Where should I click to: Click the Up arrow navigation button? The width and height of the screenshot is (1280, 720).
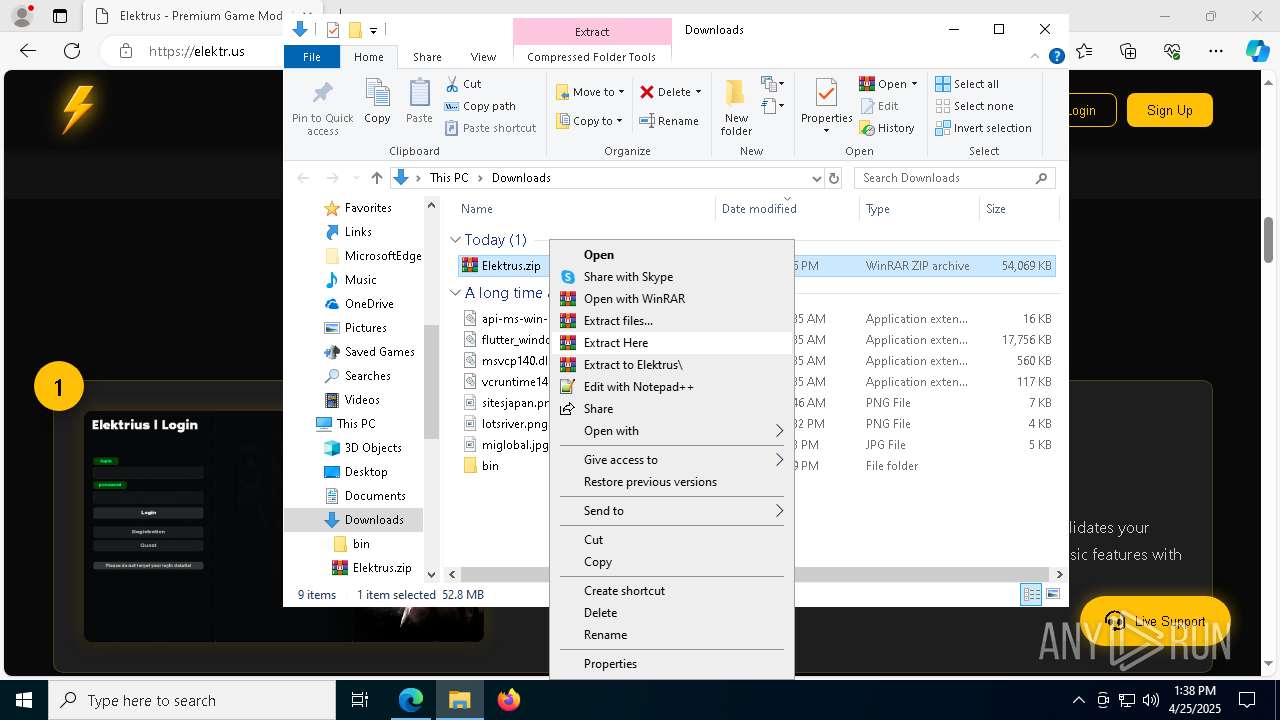376,178
